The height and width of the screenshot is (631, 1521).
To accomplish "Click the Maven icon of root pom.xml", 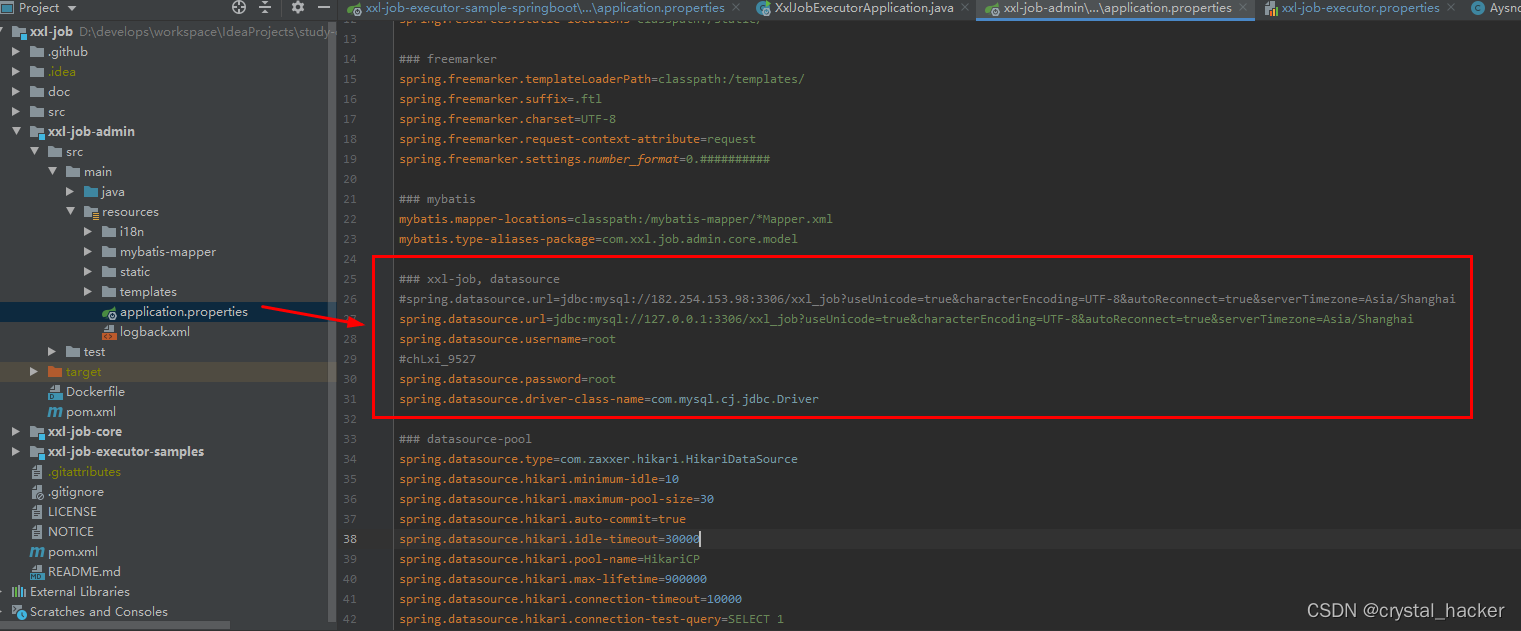I will [x=37, y=551].
